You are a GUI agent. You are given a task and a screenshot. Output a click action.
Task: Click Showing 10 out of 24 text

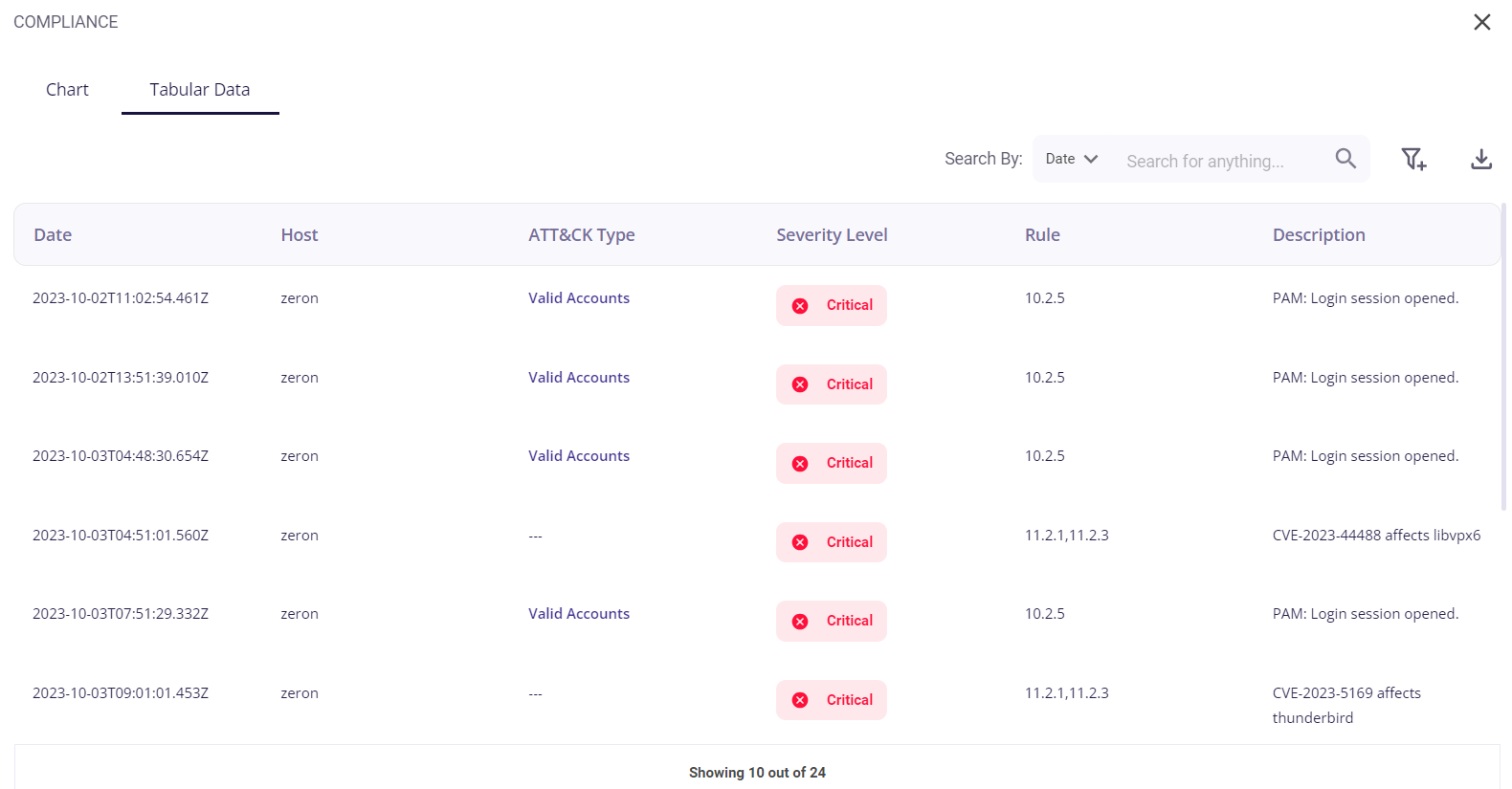tap(757, 772)
